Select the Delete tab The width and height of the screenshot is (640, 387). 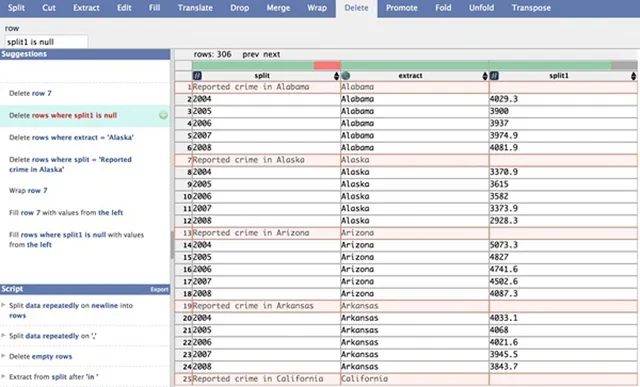356,8
